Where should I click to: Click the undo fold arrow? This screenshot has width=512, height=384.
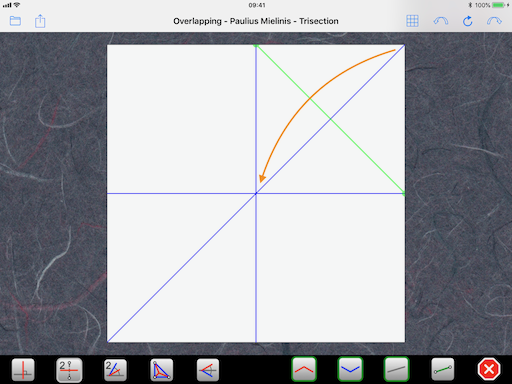point(441,21)
